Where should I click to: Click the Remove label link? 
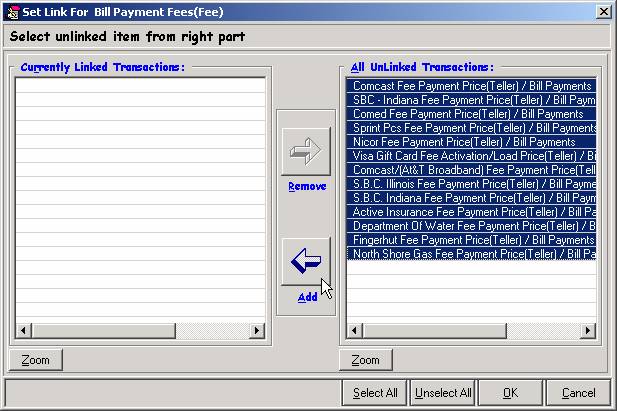[x=307, y=186]
